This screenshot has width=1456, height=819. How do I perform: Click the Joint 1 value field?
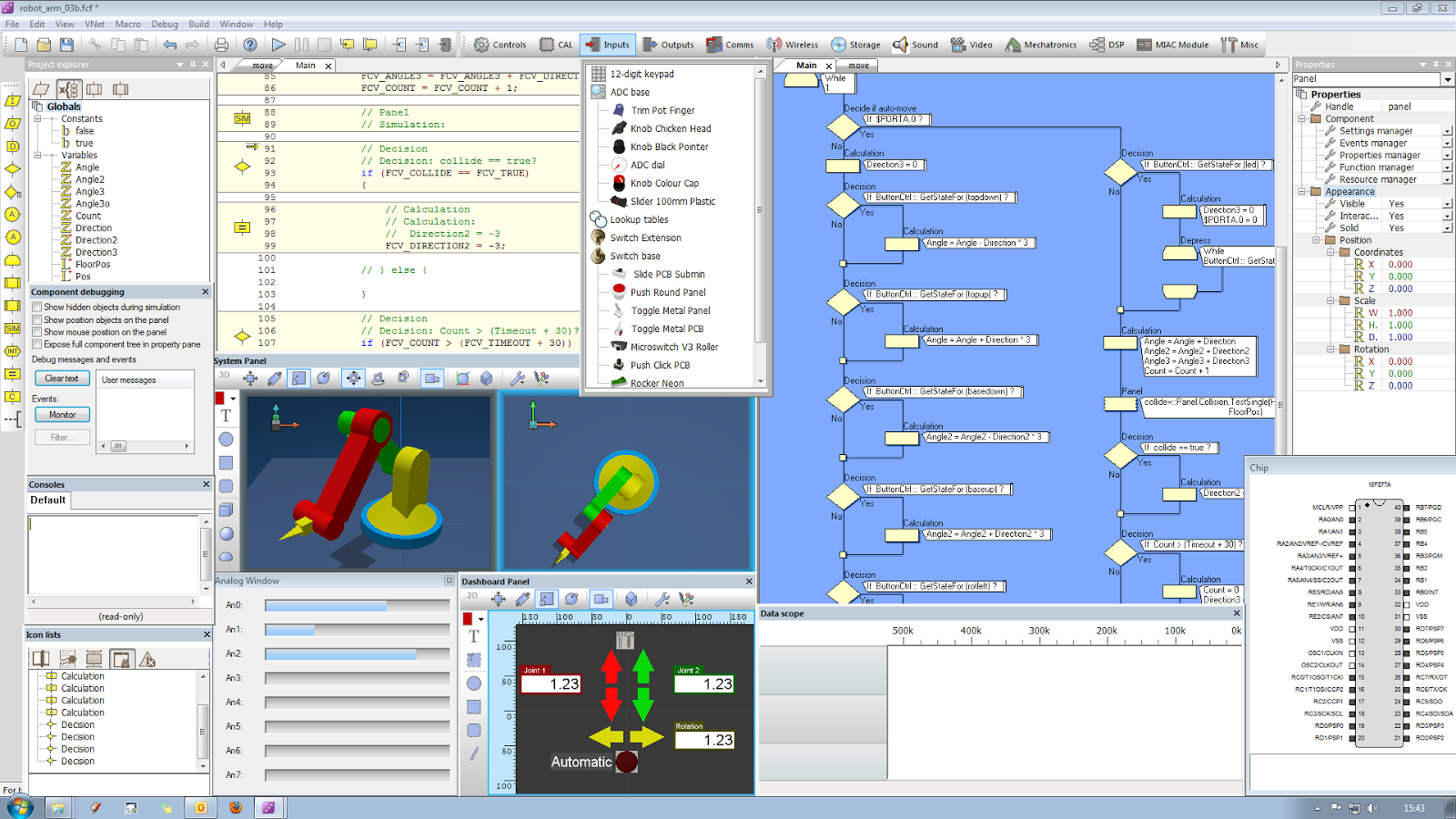tap(551, 684)
